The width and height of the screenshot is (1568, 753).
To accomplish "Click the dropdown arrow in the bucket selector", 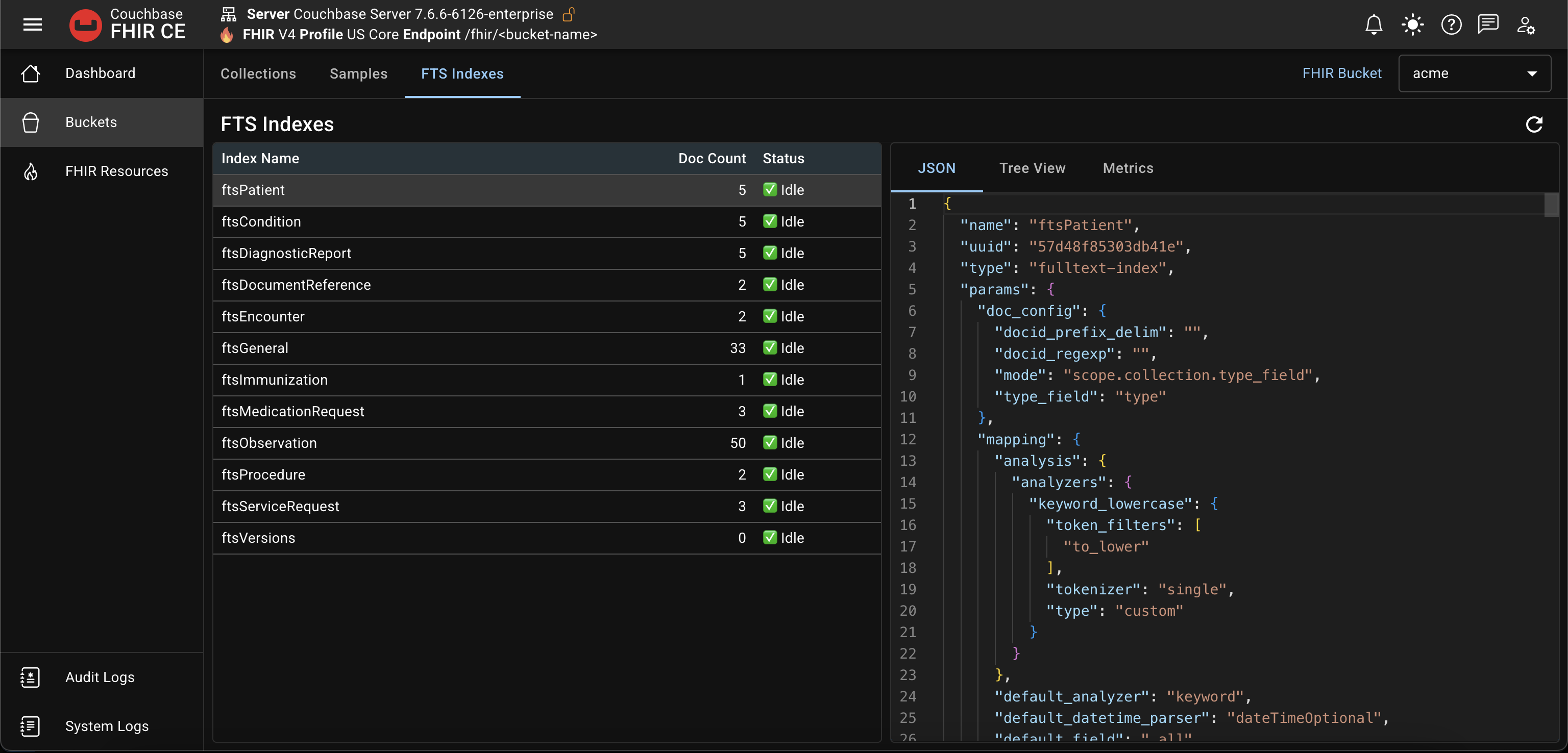I will pyautogui.click(x=1532, y=73).
